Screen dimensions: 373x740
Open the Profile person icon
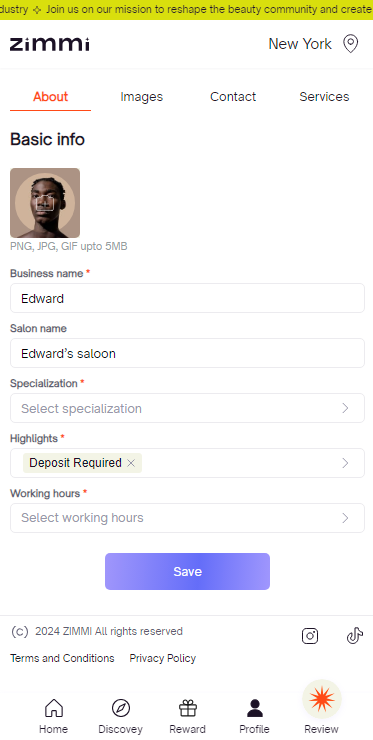[254, 708]
